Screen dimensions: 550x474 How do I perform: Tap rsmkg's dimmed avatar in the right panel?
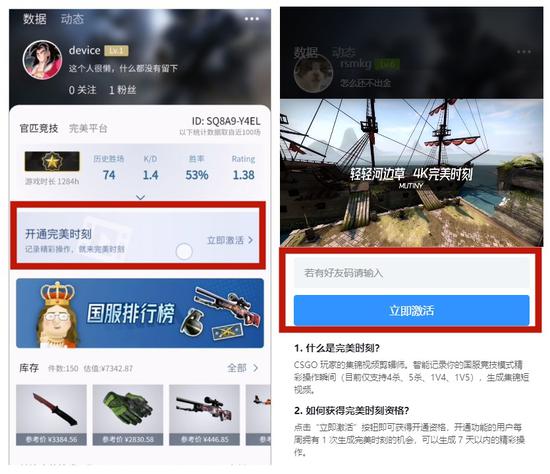pyautogui.click(x=313, y=73)
